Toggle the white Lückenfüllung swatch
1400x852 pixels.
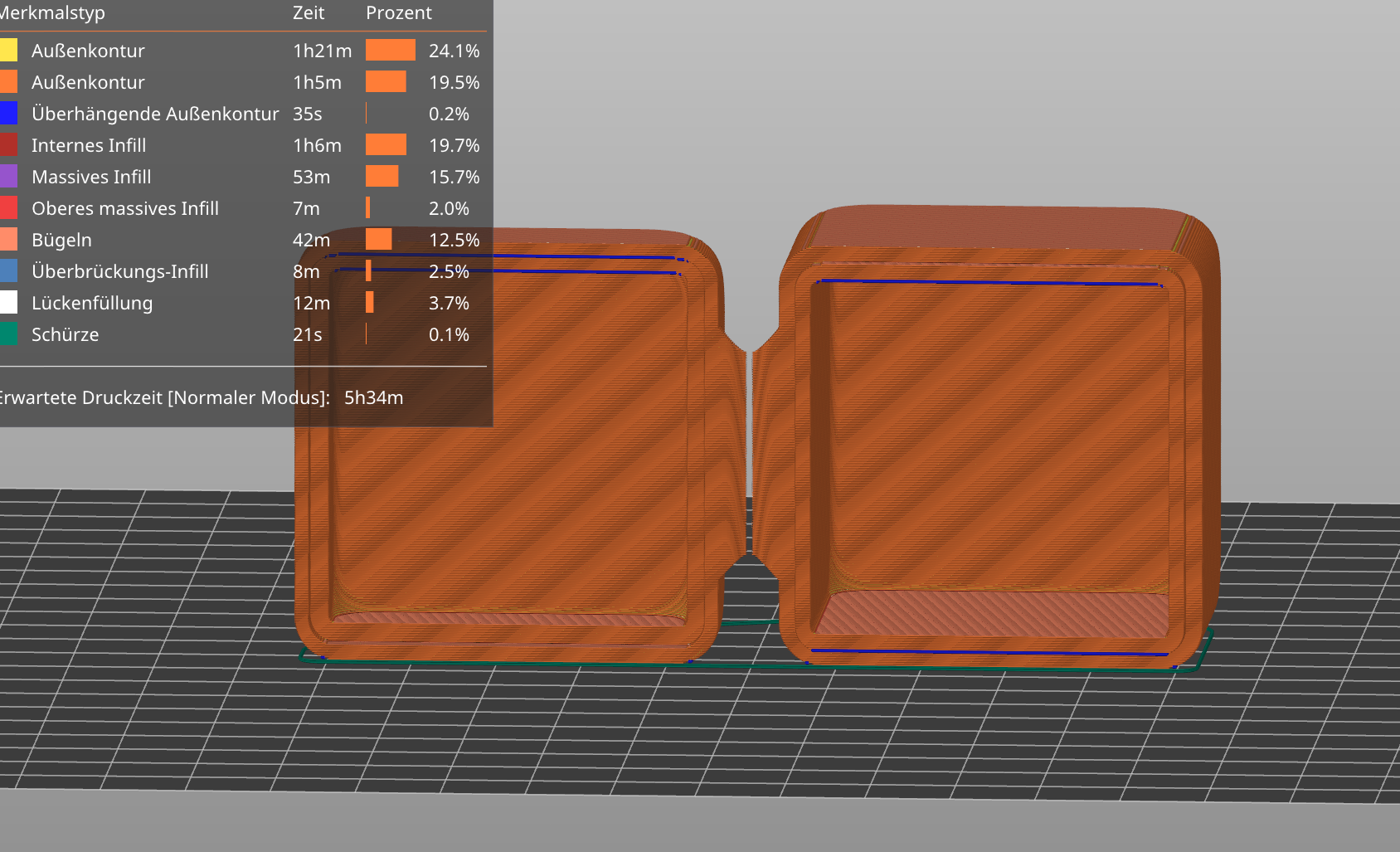click(10, 302)
